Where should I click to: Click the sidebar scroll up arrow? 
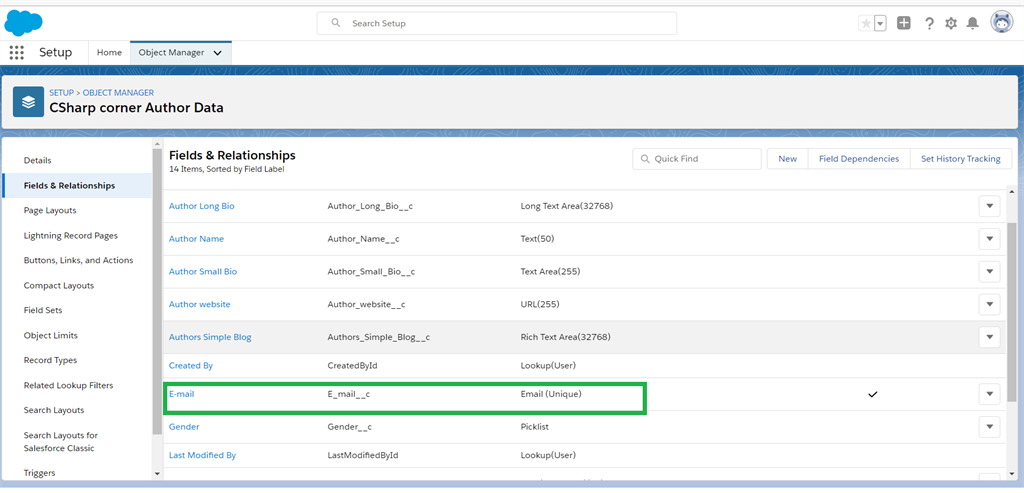coord(157,144)
